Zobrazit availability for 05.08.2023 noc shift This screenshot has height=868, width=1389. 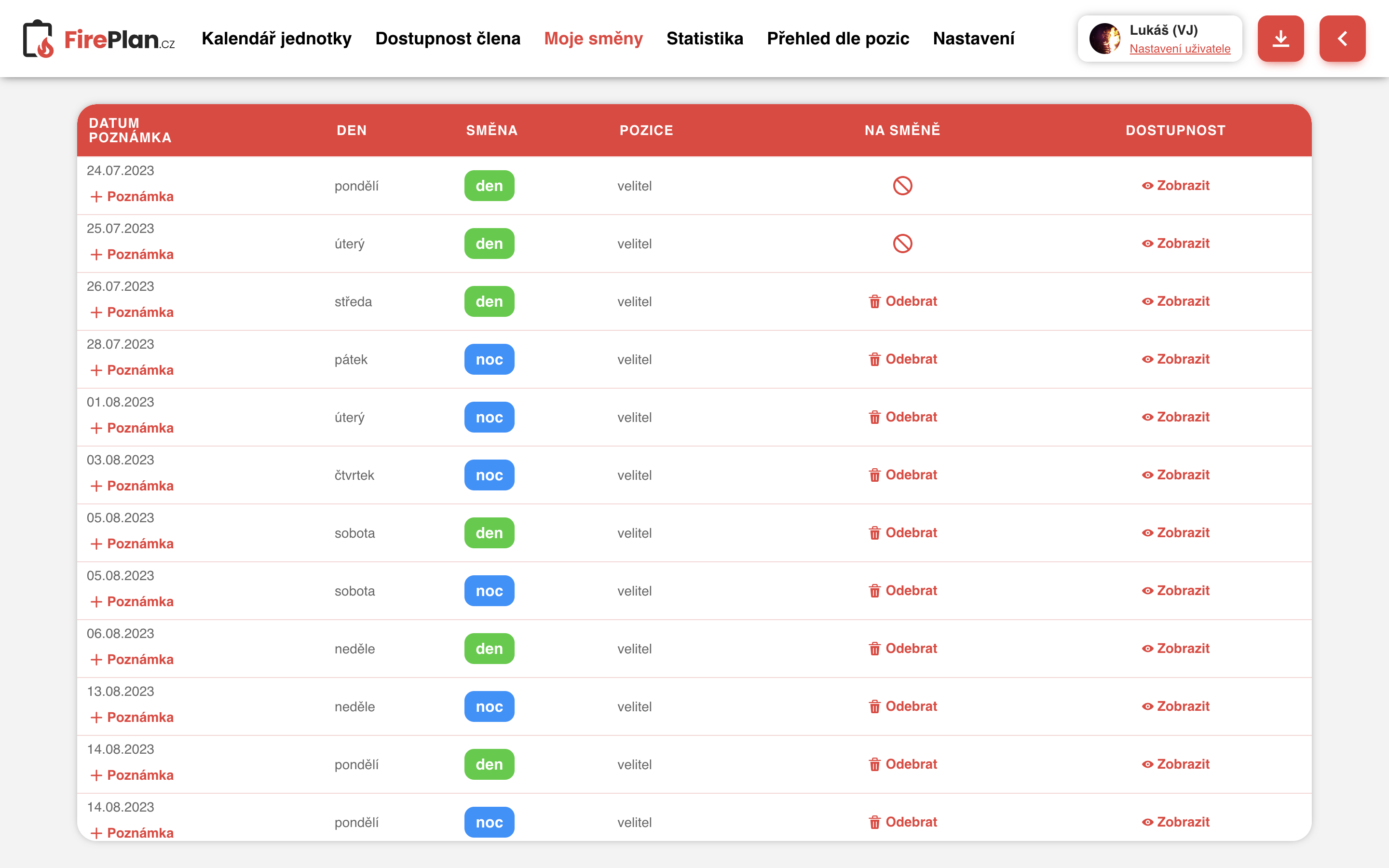[1175, 591]
